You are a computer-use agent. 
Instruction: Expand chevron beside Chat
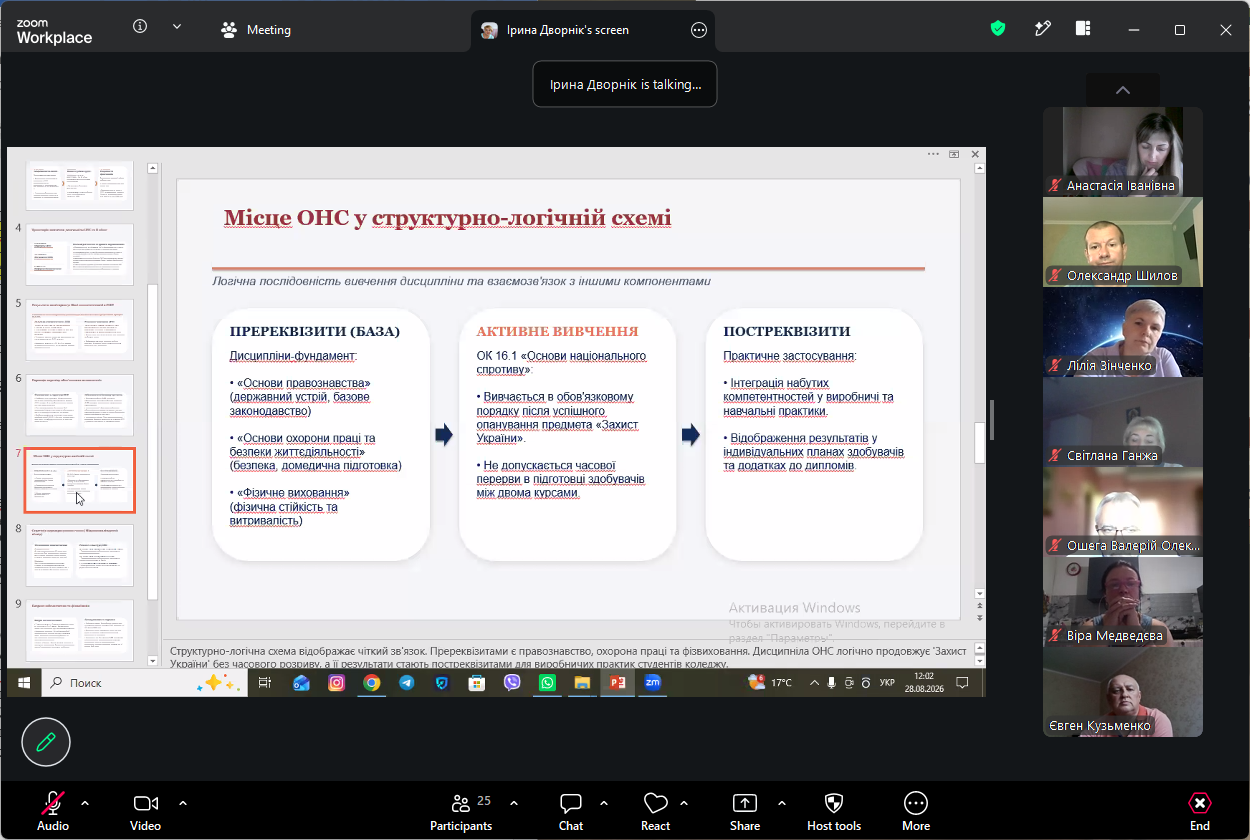[x=604, y=802]
